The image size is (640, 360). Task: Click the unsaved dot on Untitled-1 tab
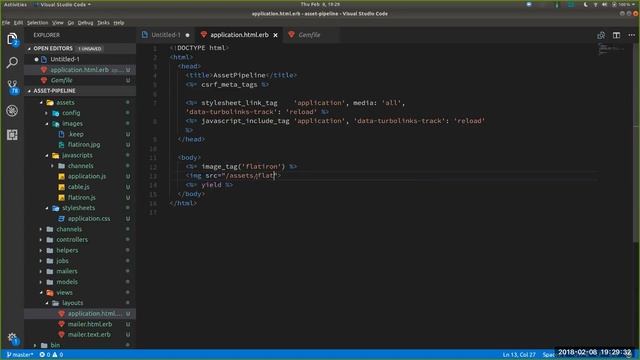pos(187,35)
